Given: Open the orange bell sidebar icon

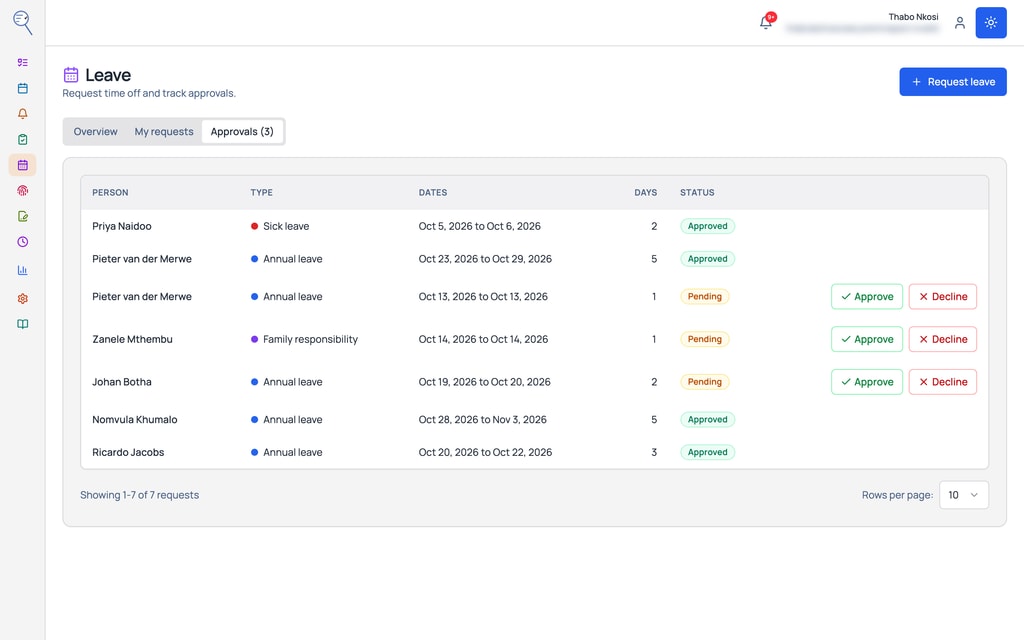Looking at the screenshot, I should tap(22, 114).
